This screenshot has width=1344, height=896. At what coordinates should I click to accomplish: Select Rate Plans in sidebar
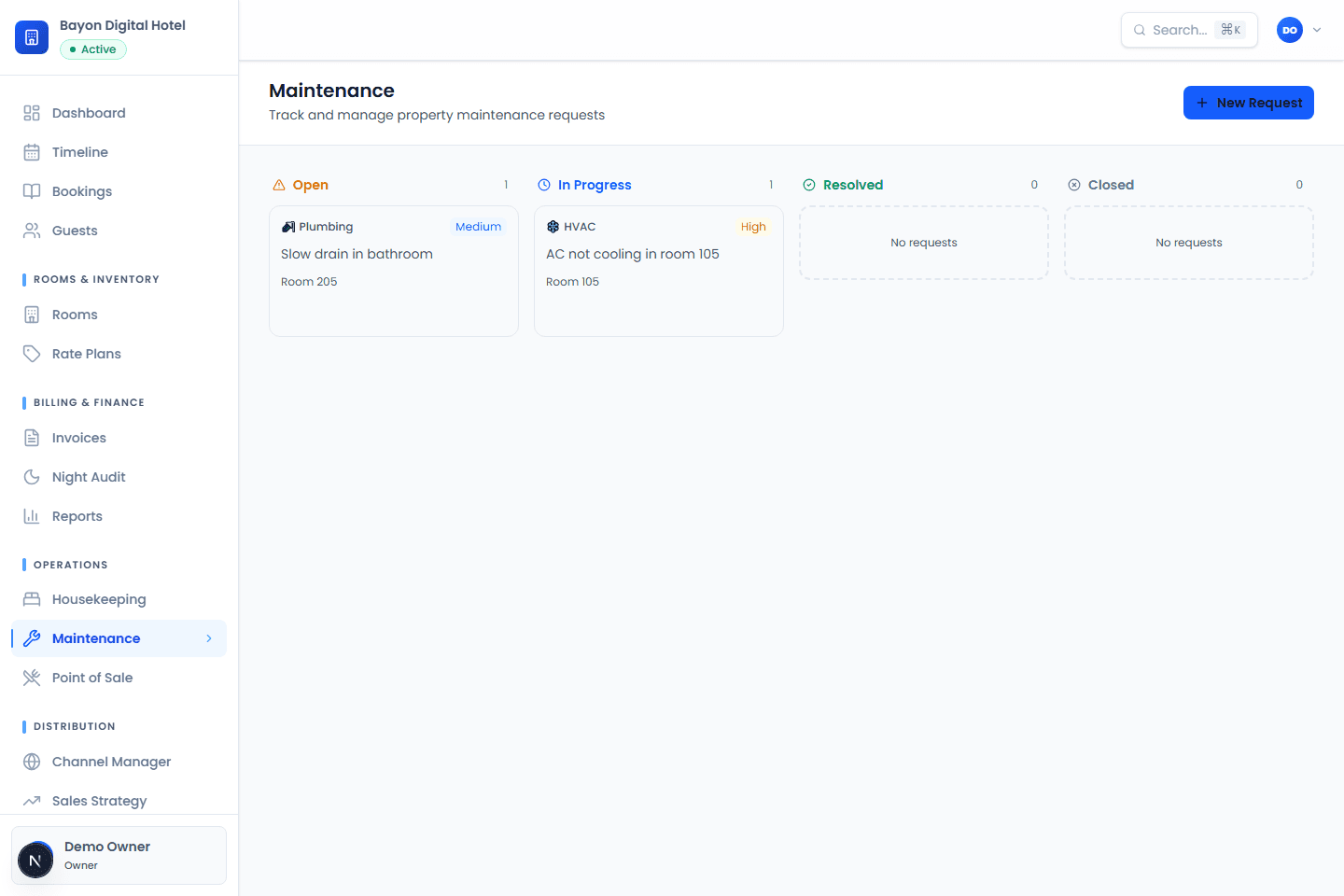(x=119, y=354)
